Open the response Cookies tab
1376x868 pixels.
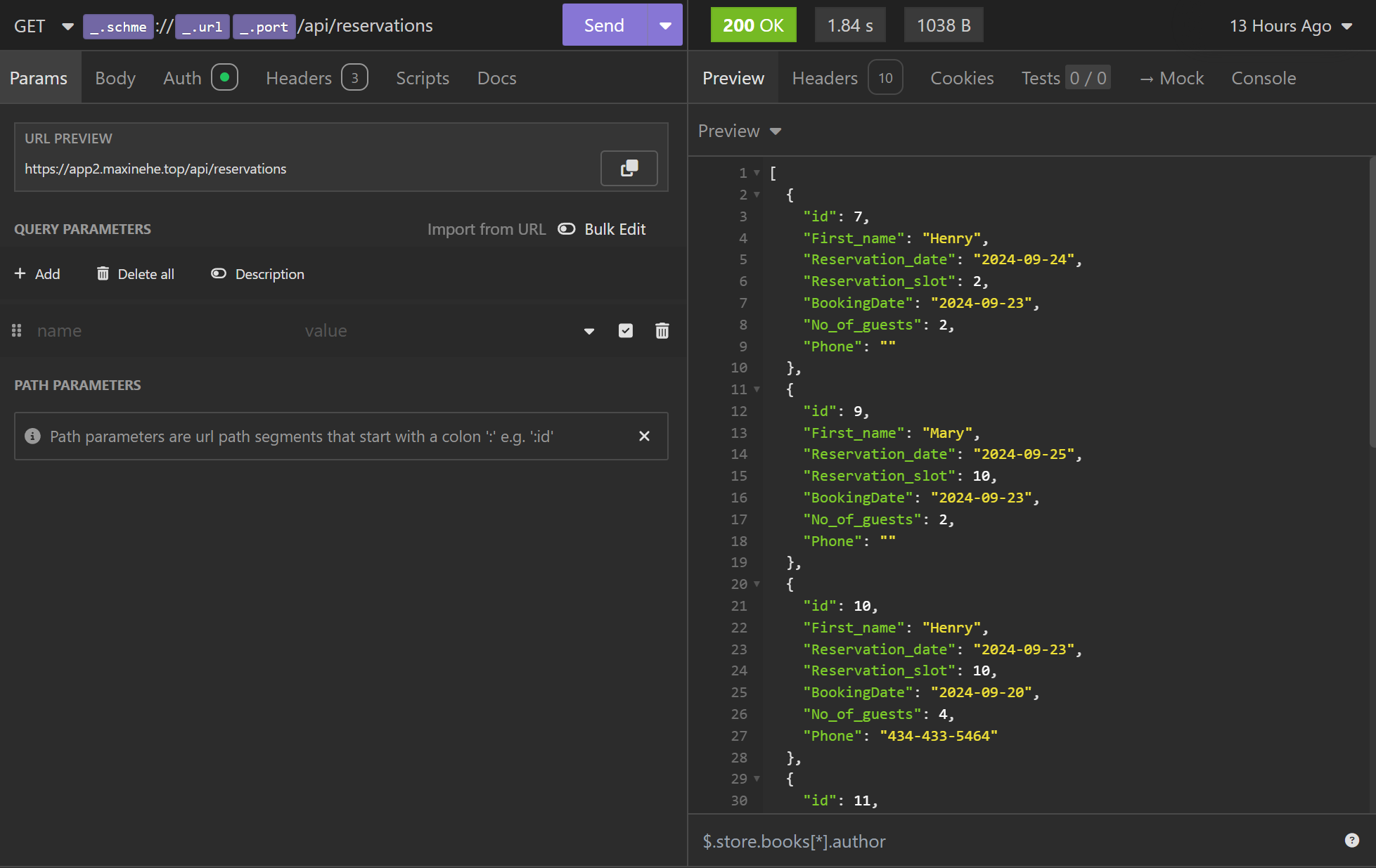click(x=962, y=78)
